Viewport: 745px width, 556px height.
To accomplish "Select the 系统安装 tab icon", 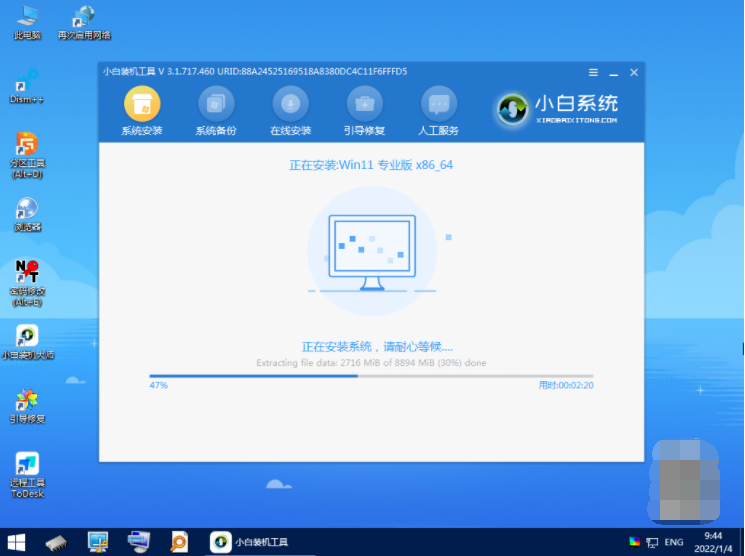I will [141, 105].
